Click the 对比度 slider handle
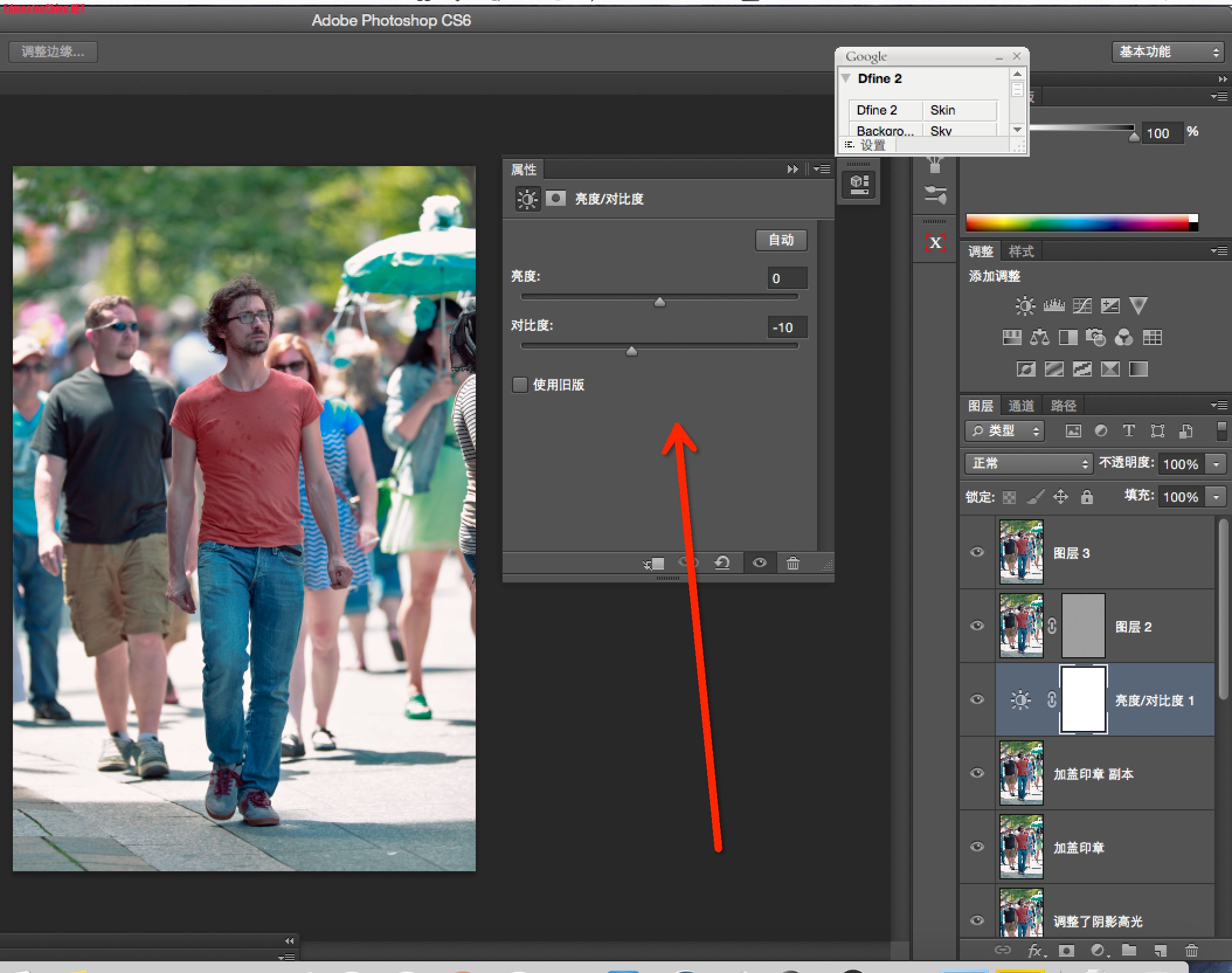1232x973 pixels. click(x=631, y=351)
